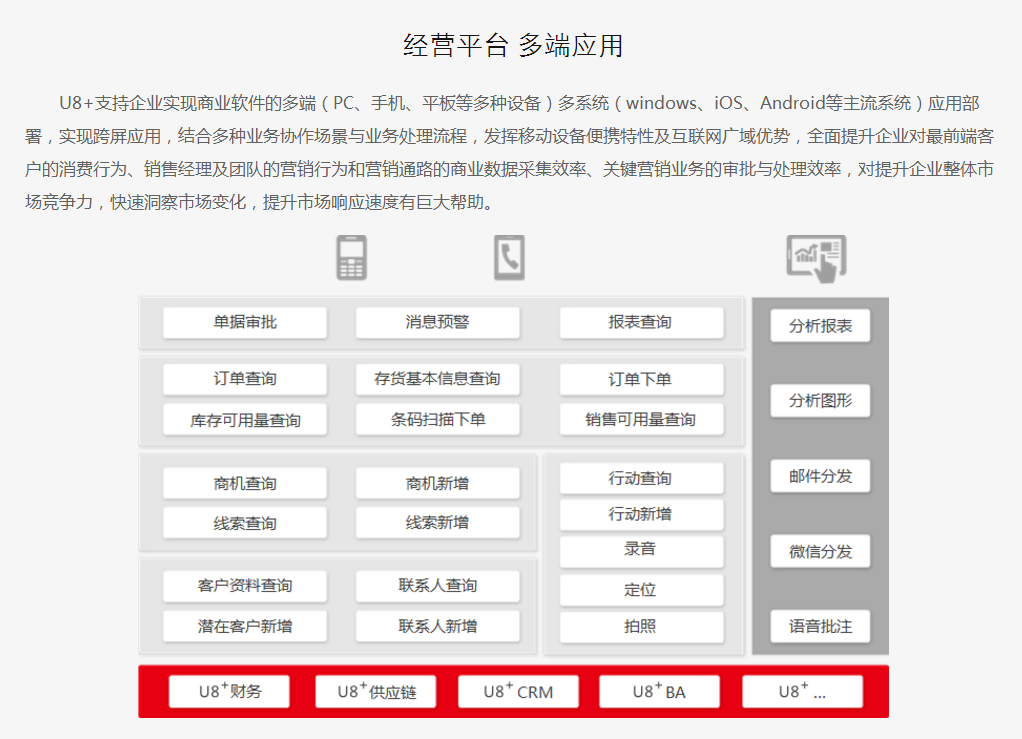The height and width of the screenshot is (739, 1022).
Task: Click the touch-screen analytics chart icon
Action: [x=816, y=258]
